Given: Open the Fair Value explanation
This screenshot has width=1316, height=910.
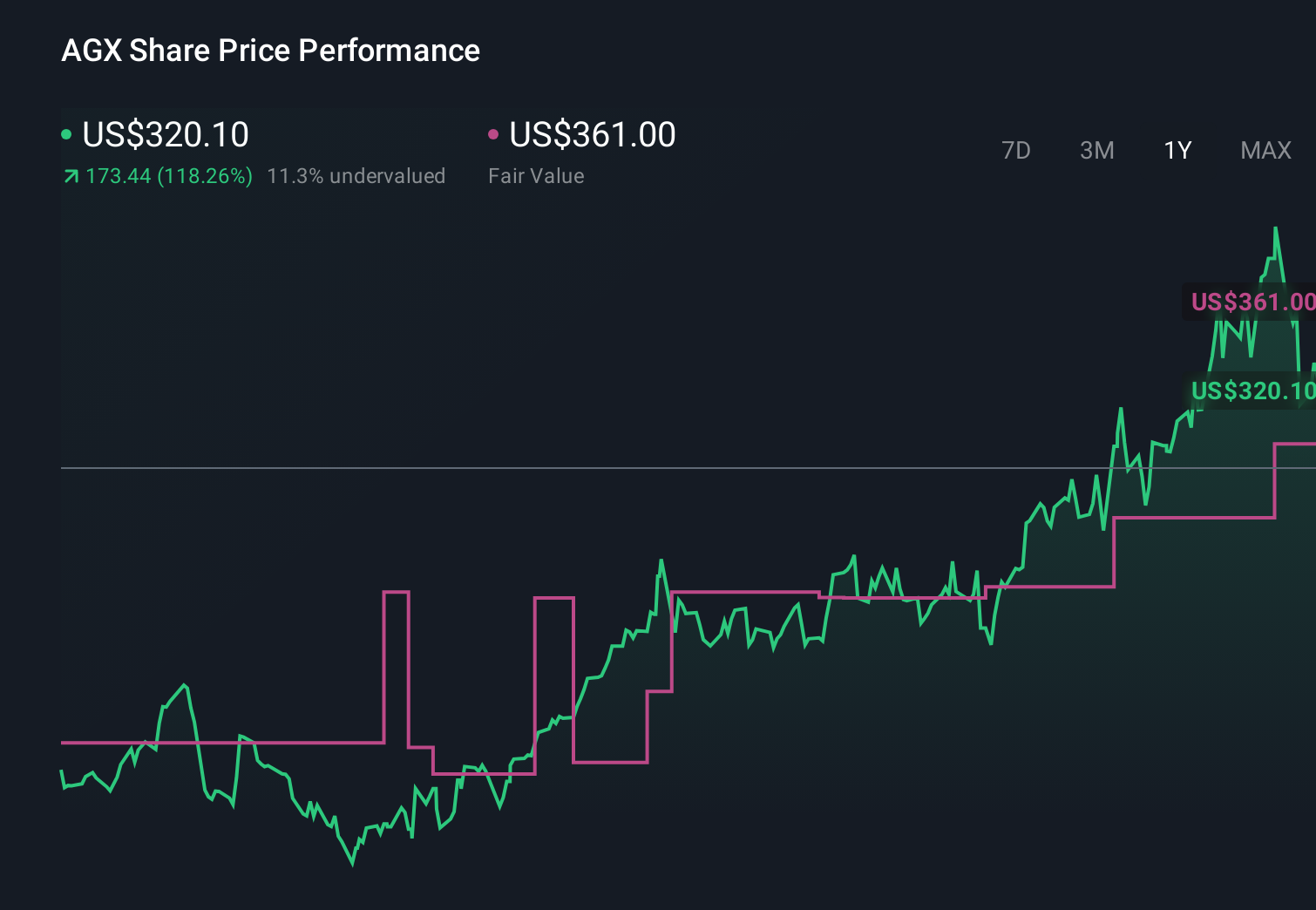Looking at the screenshot, I should coord(536,175).
